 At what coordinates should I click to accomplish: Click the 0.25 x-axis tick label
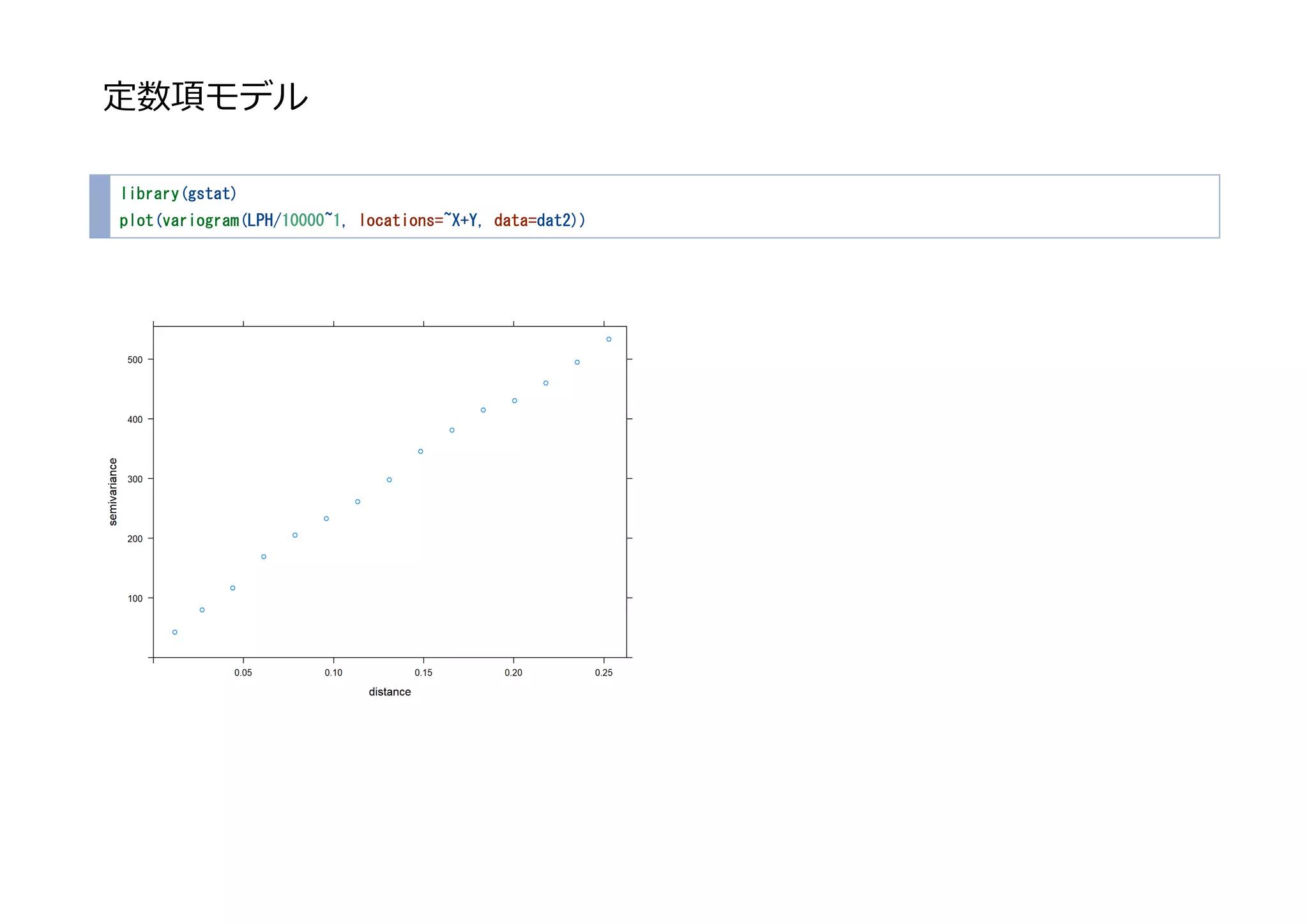point(604,672)
